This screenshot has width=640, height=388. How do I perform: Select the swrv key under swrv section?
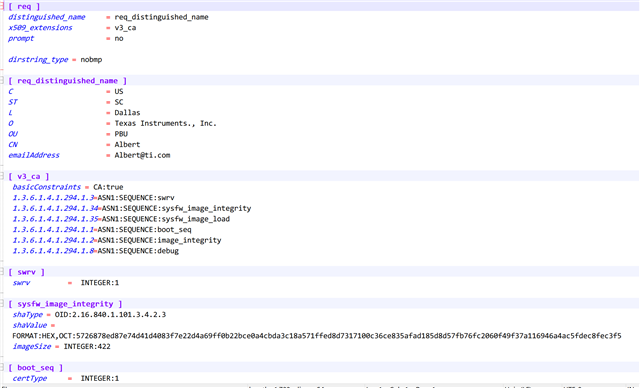tap(21, 282)
